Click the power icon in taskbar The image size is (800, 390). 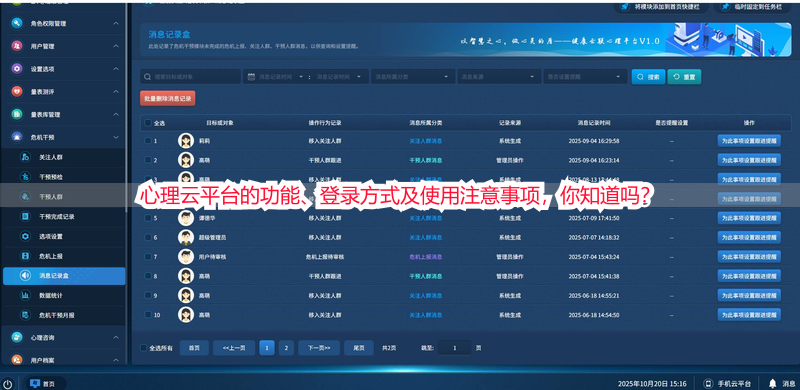pos(8,384)
